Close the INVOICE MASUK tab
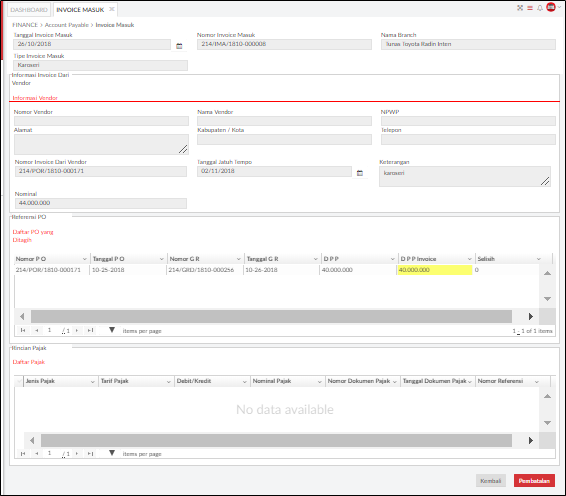 [x=112, y=9]
